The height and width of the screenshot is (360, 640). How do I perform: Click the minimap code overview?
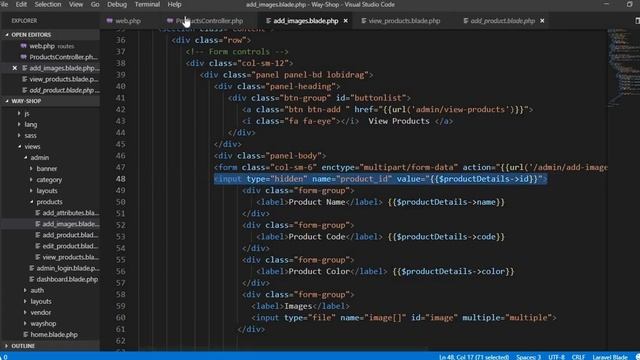click(x=623, y=67)
